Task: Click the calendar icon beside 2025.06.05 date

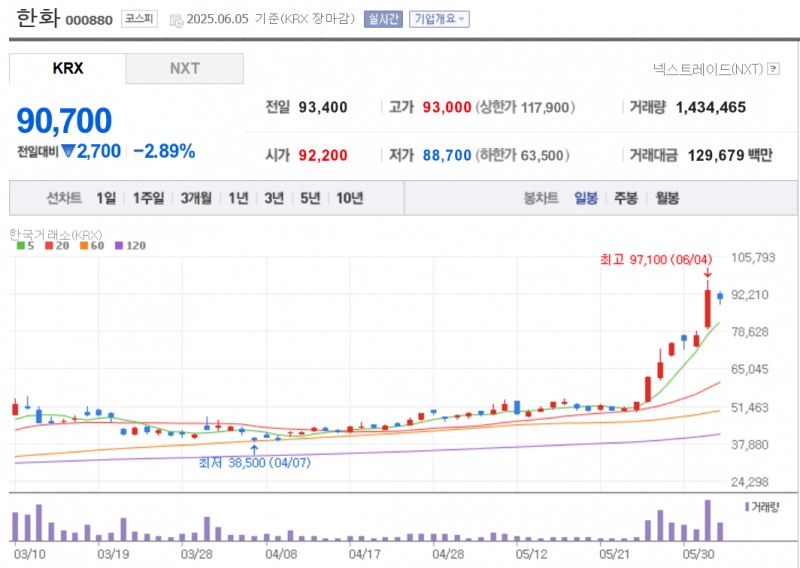Action: [x=176, y=20]
